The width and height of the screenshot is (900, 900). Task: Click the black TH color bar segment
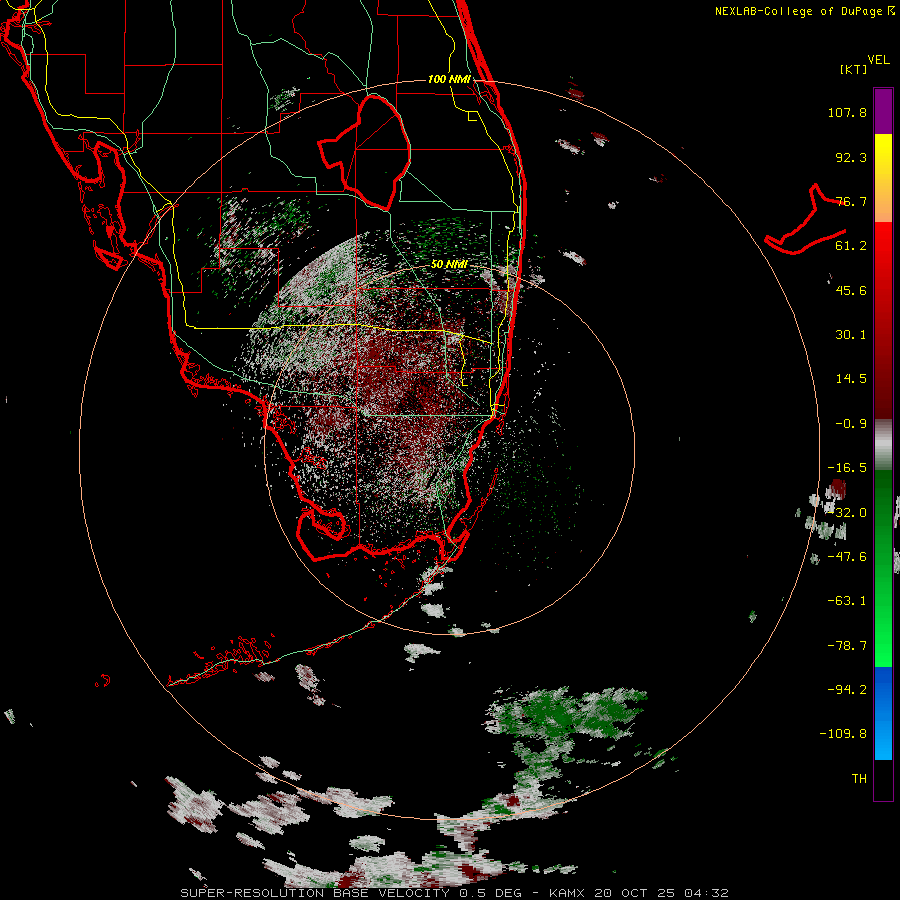pyautogui.click(x=883, y=779)
